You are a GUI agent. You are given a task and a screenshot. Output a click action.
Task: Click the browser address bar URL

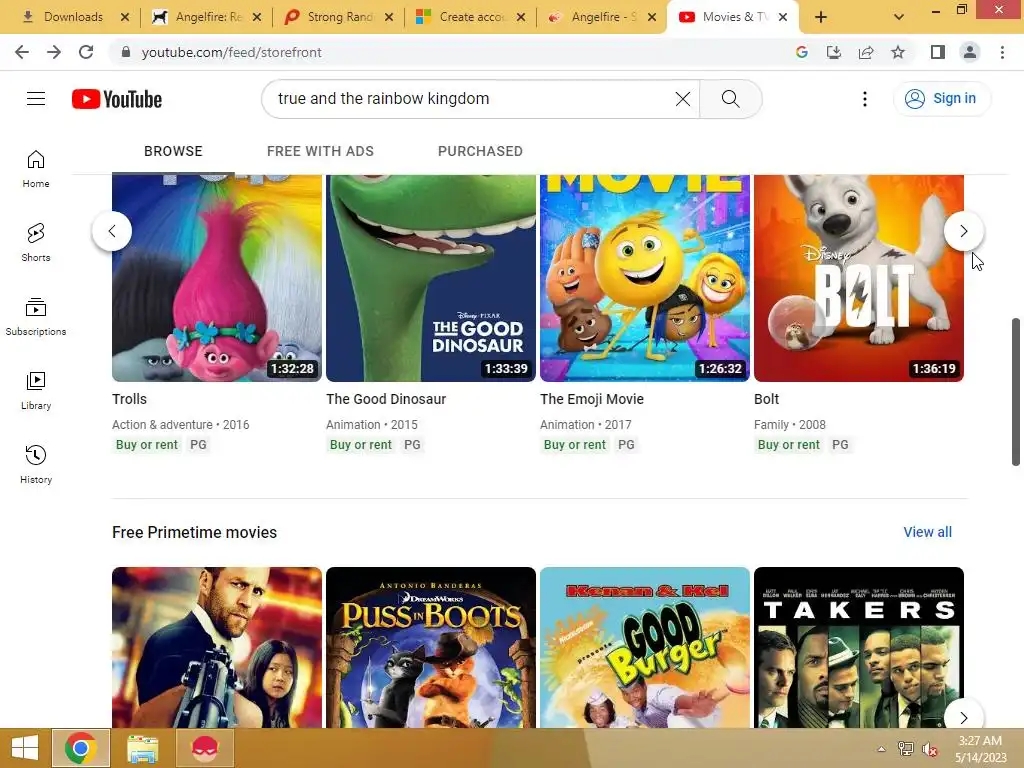[231, 52]
